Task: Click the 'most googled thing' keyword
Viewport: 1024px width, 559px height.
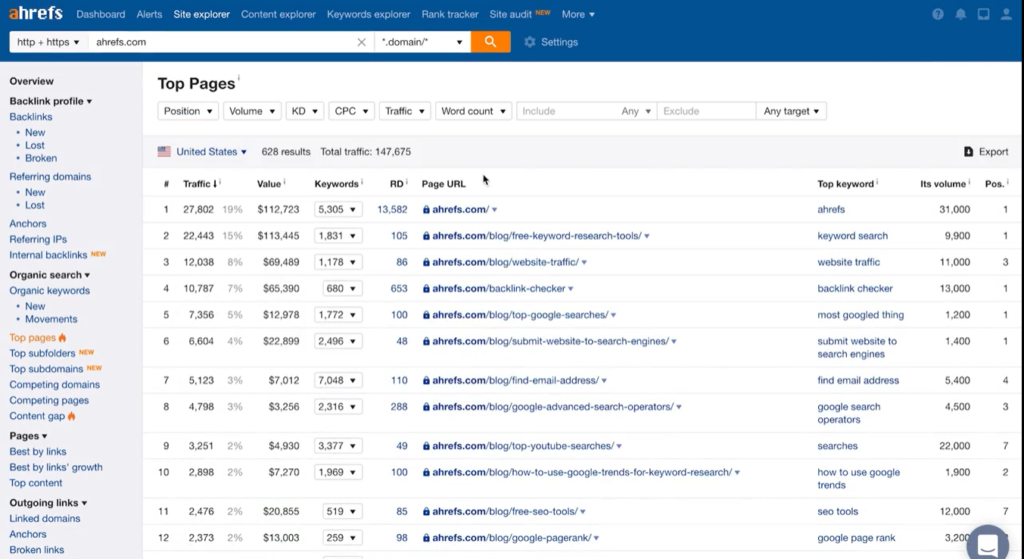Action: (x=861, y=315)
